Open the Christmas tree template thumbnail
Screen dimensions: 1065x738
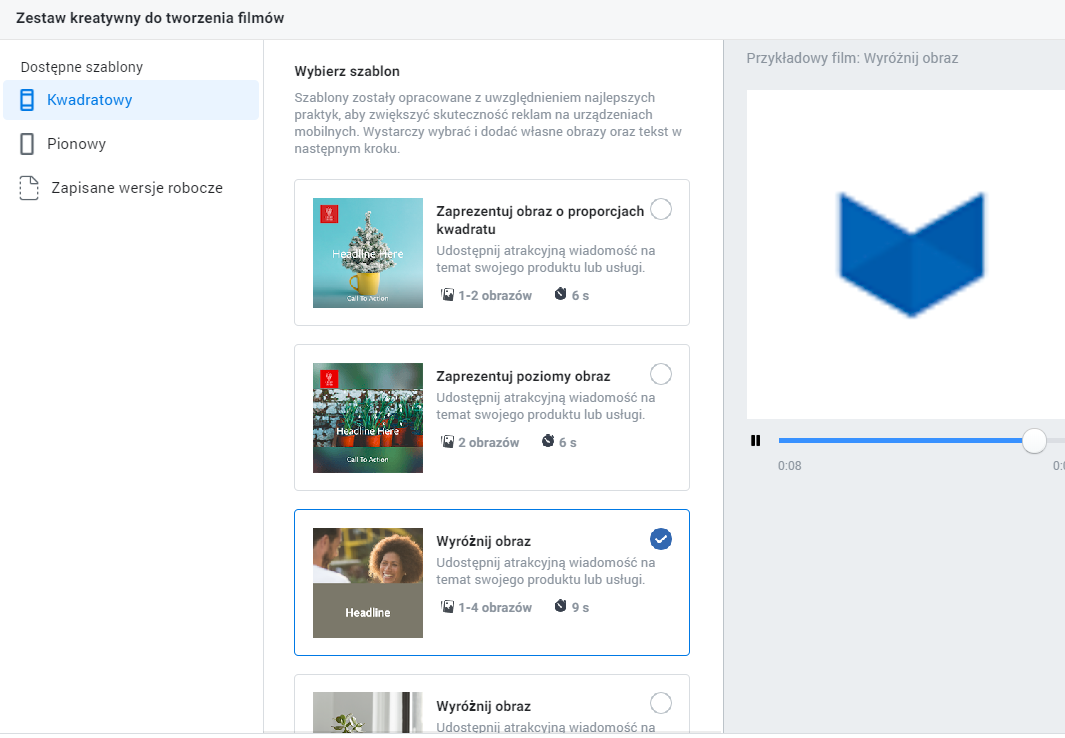(x=368, y=253)
